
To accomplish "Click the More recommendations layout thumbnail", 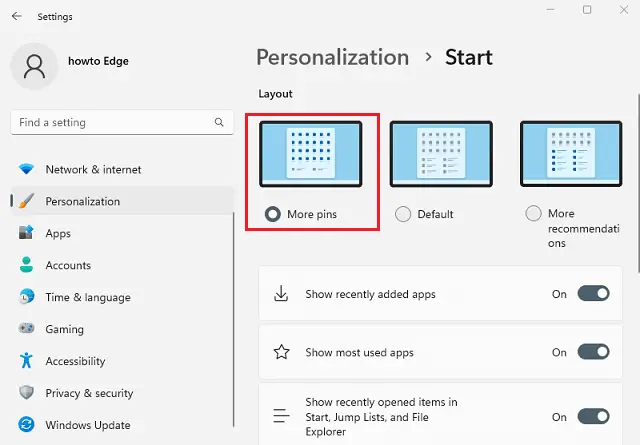I will tap(571, 154).
